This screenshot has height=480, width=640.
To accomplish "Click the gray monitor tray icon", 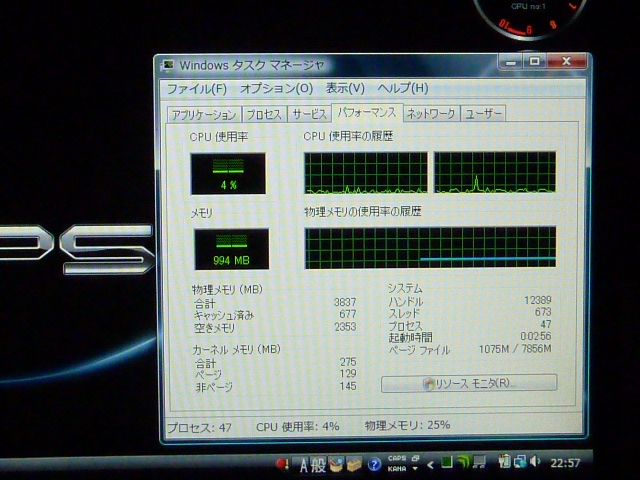I will pyautogui.click(x=479, y=462).
